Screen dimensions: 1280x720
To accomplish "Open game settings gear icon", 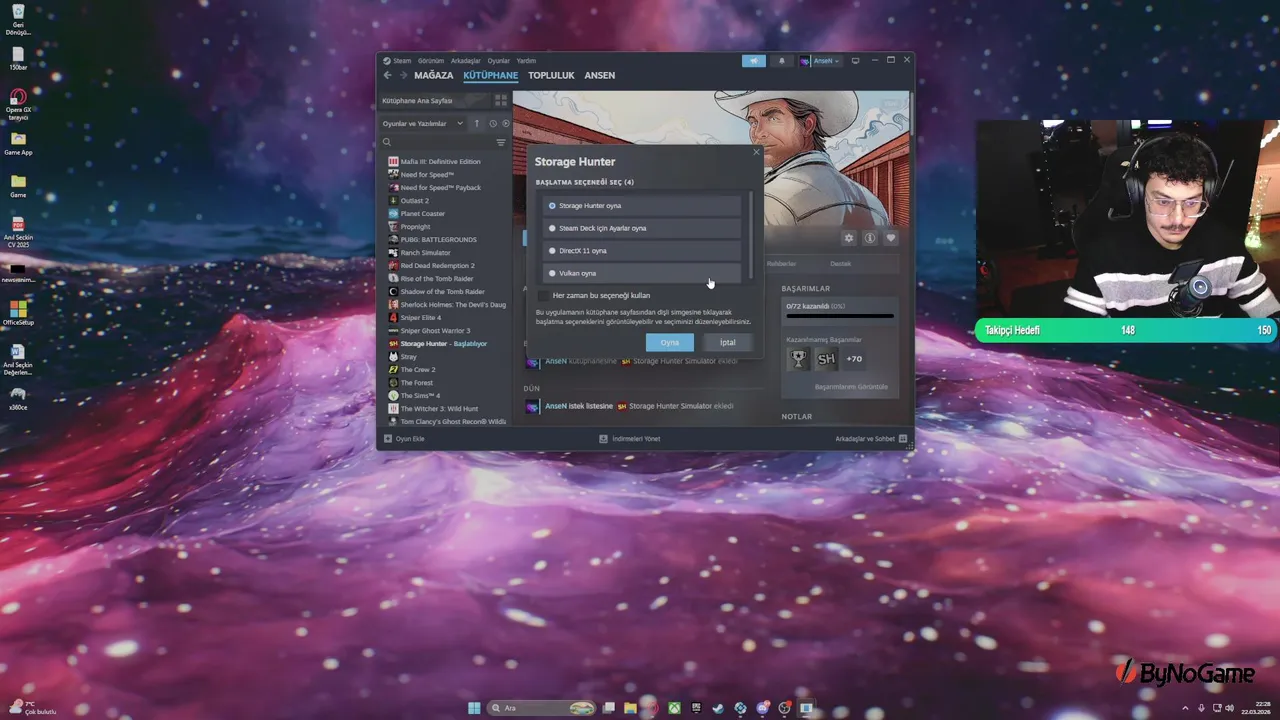I will click(x=849, y=238).
